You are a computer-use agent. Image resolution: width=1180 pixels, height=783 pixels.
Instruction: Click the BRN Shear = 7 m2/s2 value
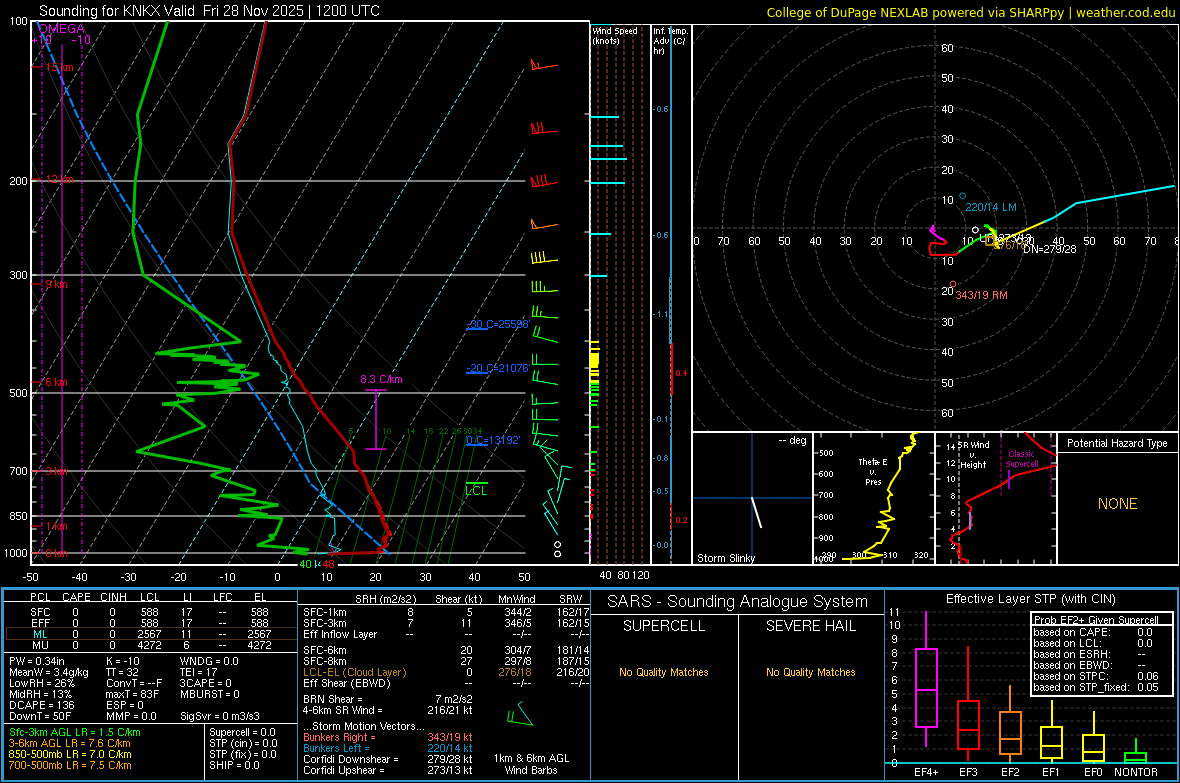tap(388, 699)
